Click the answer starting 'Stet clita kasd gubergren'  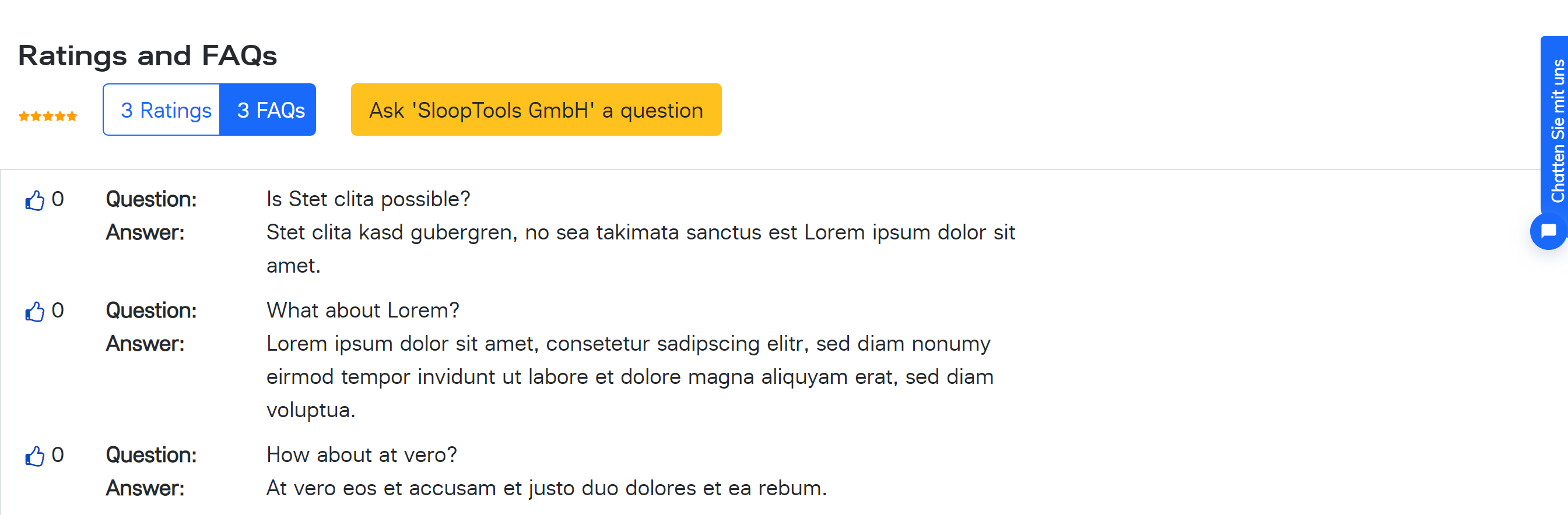(x=641, y=249)
